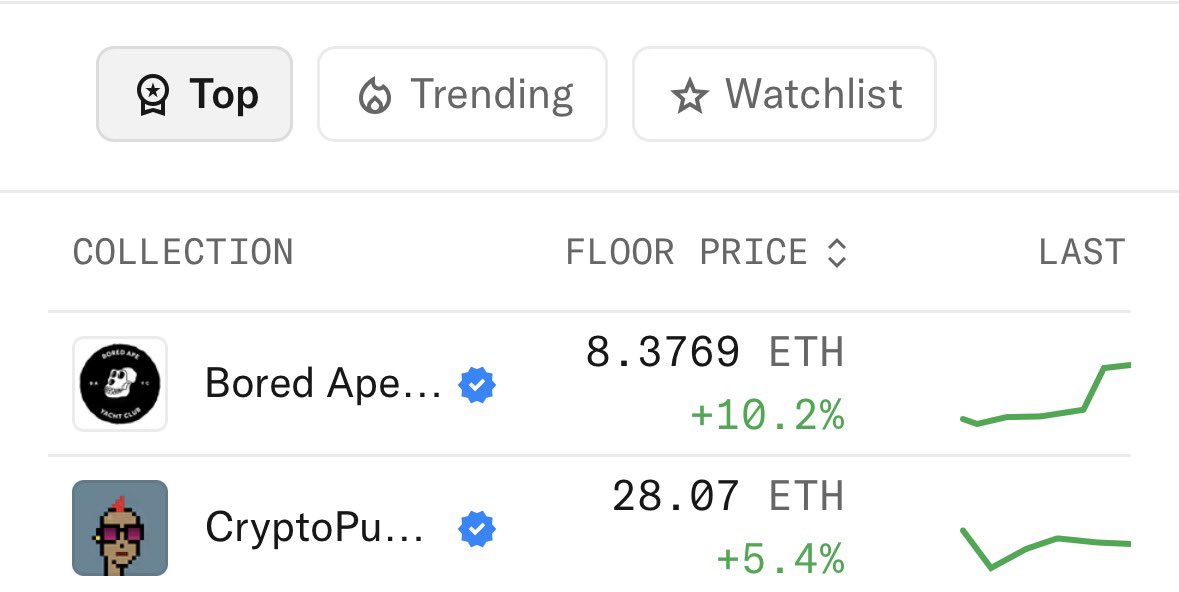Click the star icon on Watchlist
1179x592 pixels.
pos(689,97)
